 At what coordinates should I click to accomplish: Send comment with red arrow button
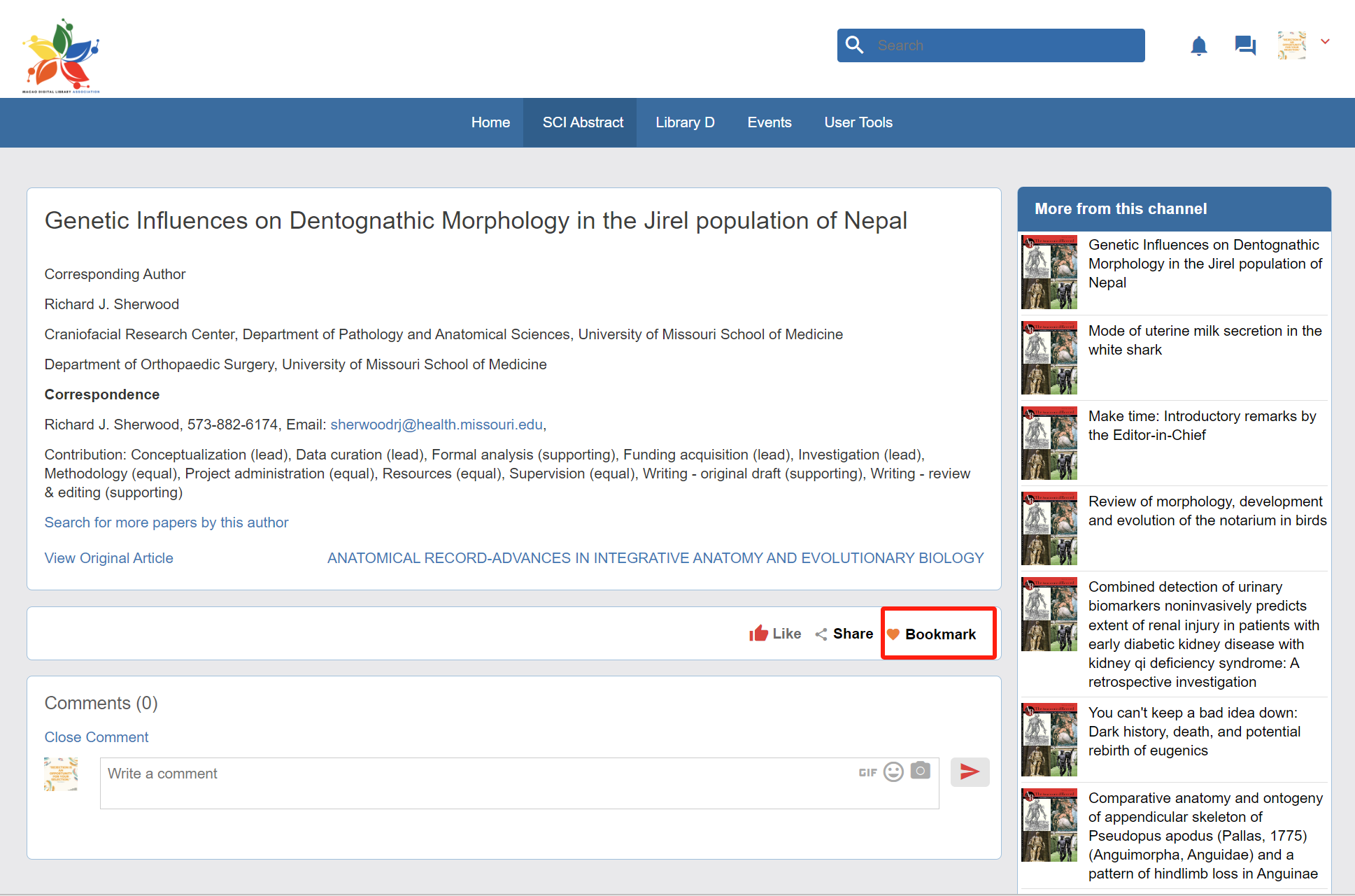970,772
